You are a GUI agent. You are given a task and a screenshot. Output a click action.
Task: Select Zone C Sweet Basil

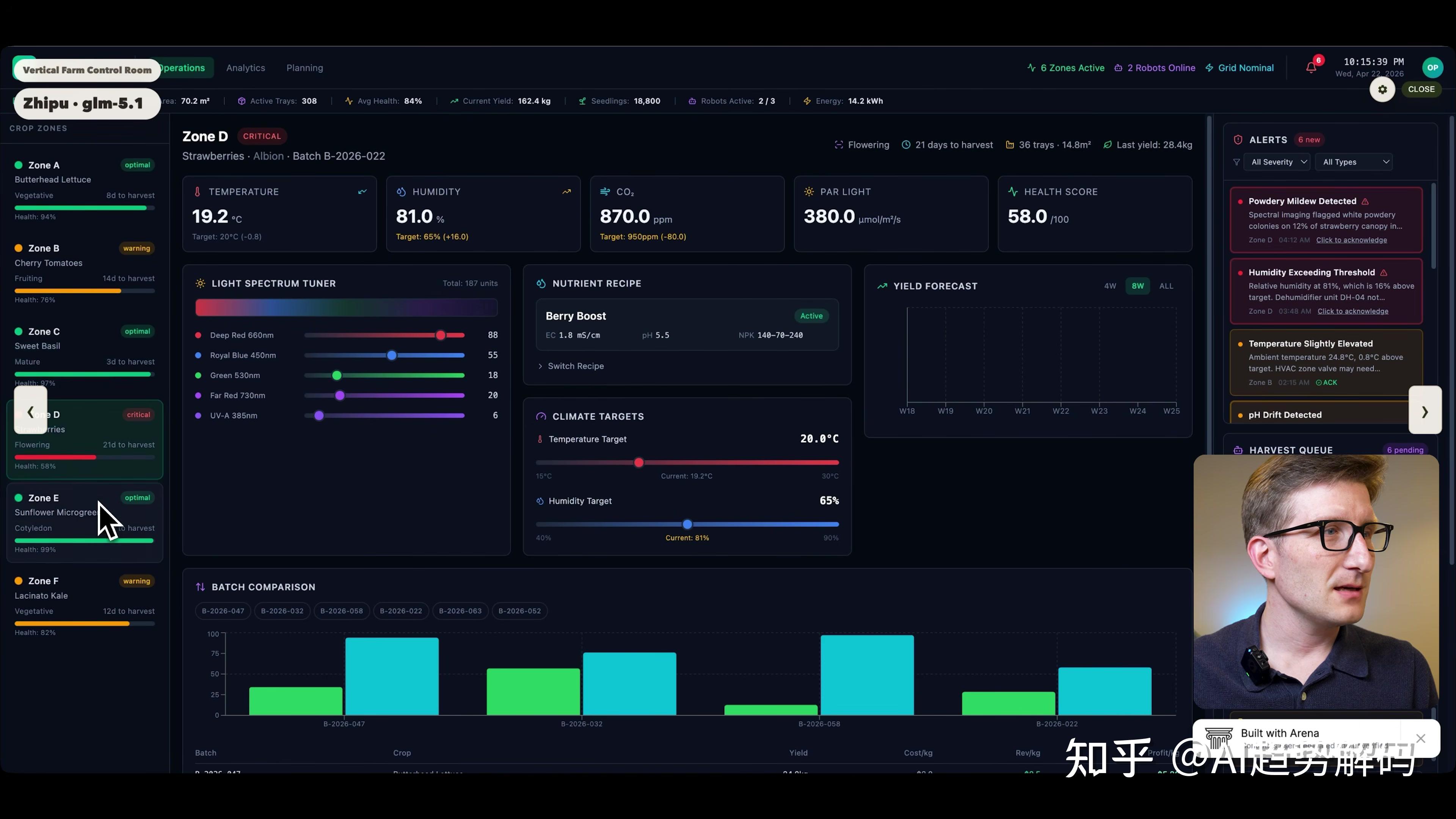point(85,357)
